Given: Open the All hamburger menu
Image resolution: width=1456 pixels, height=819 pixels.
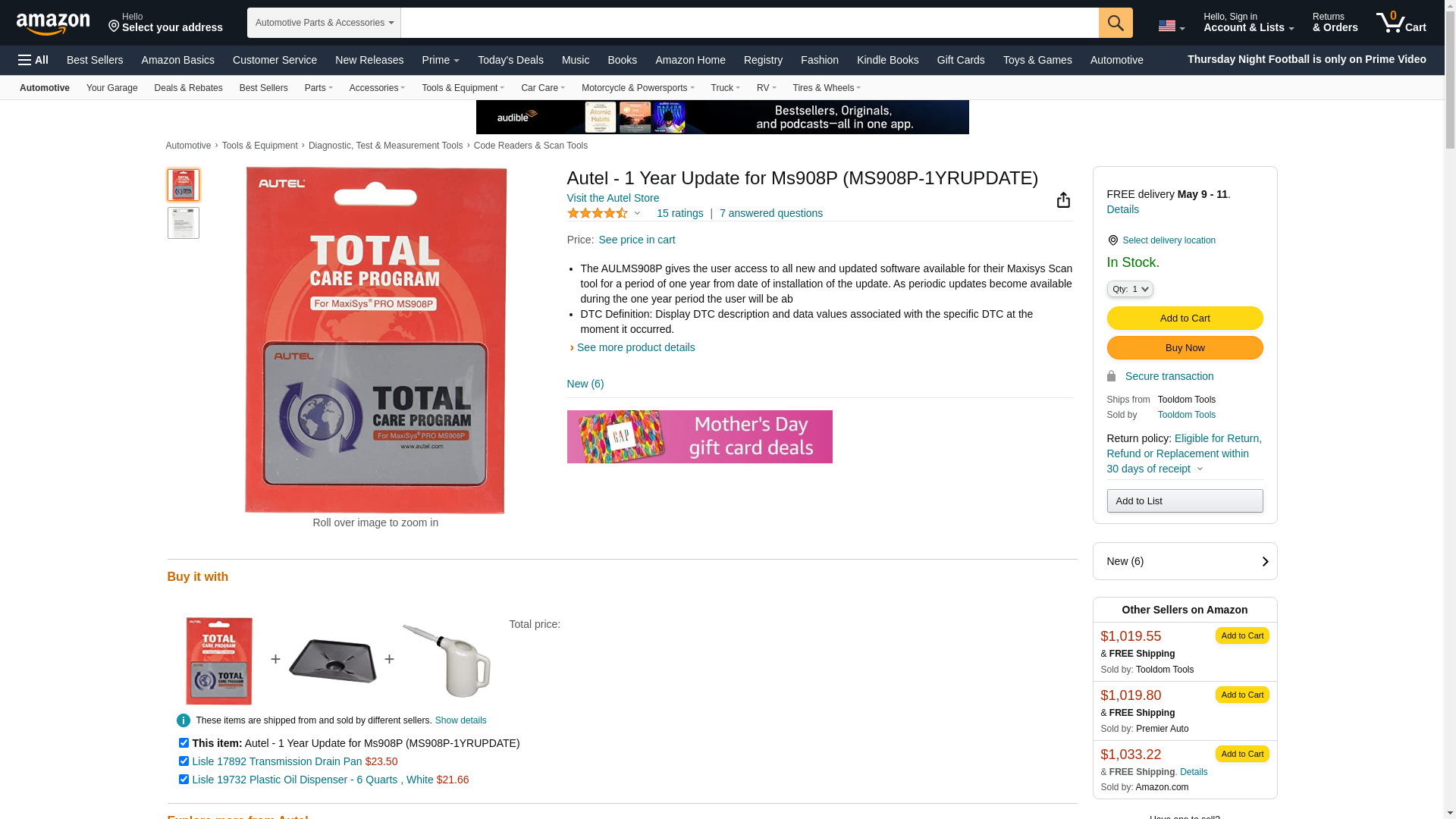Looking at the screenshot, I should tap(33, 60).
